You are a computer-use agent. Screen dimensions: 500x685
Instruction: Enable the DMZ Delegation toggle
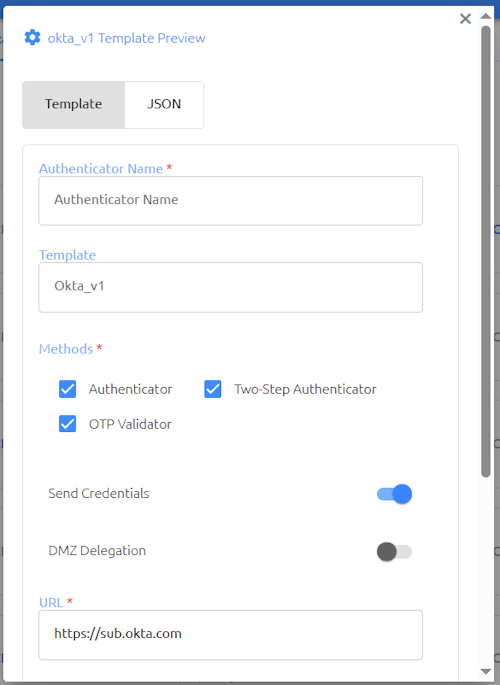[394, 552]
